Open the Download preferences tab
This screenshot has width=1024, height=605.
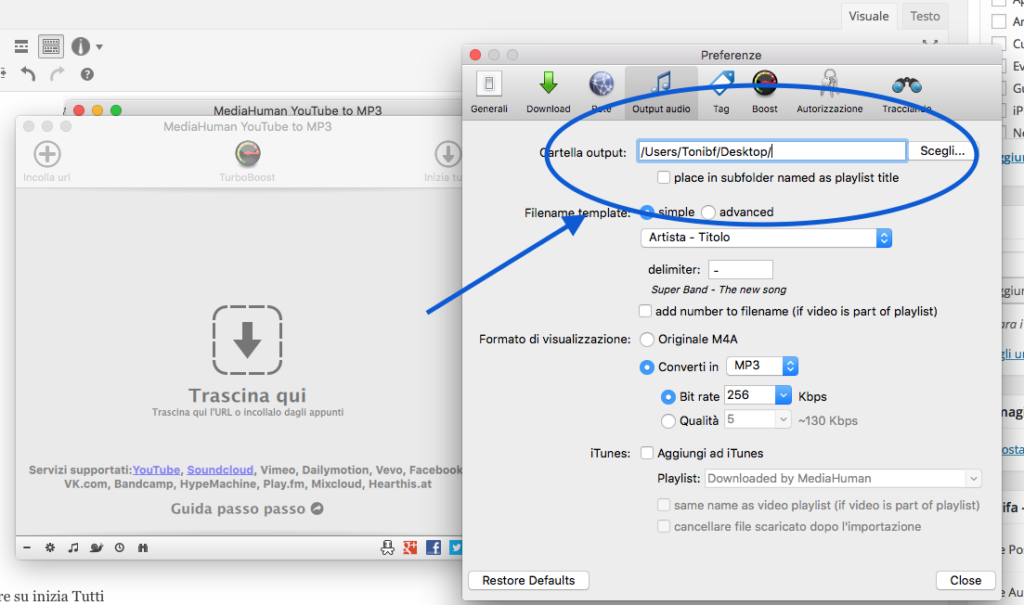[x=548, y=92]
